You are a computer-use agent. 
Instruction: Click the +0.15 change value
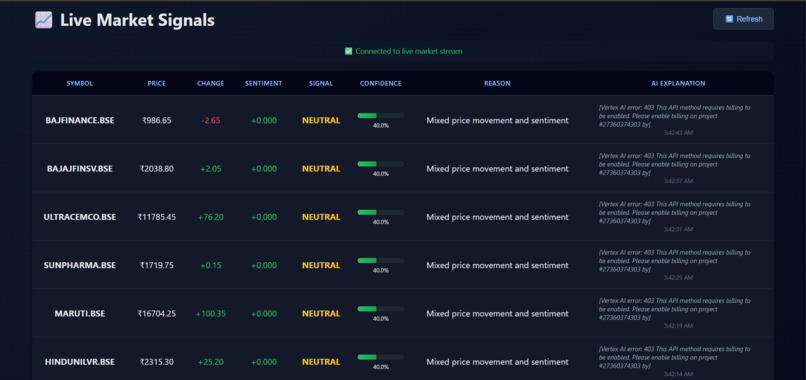click(211, 266)
